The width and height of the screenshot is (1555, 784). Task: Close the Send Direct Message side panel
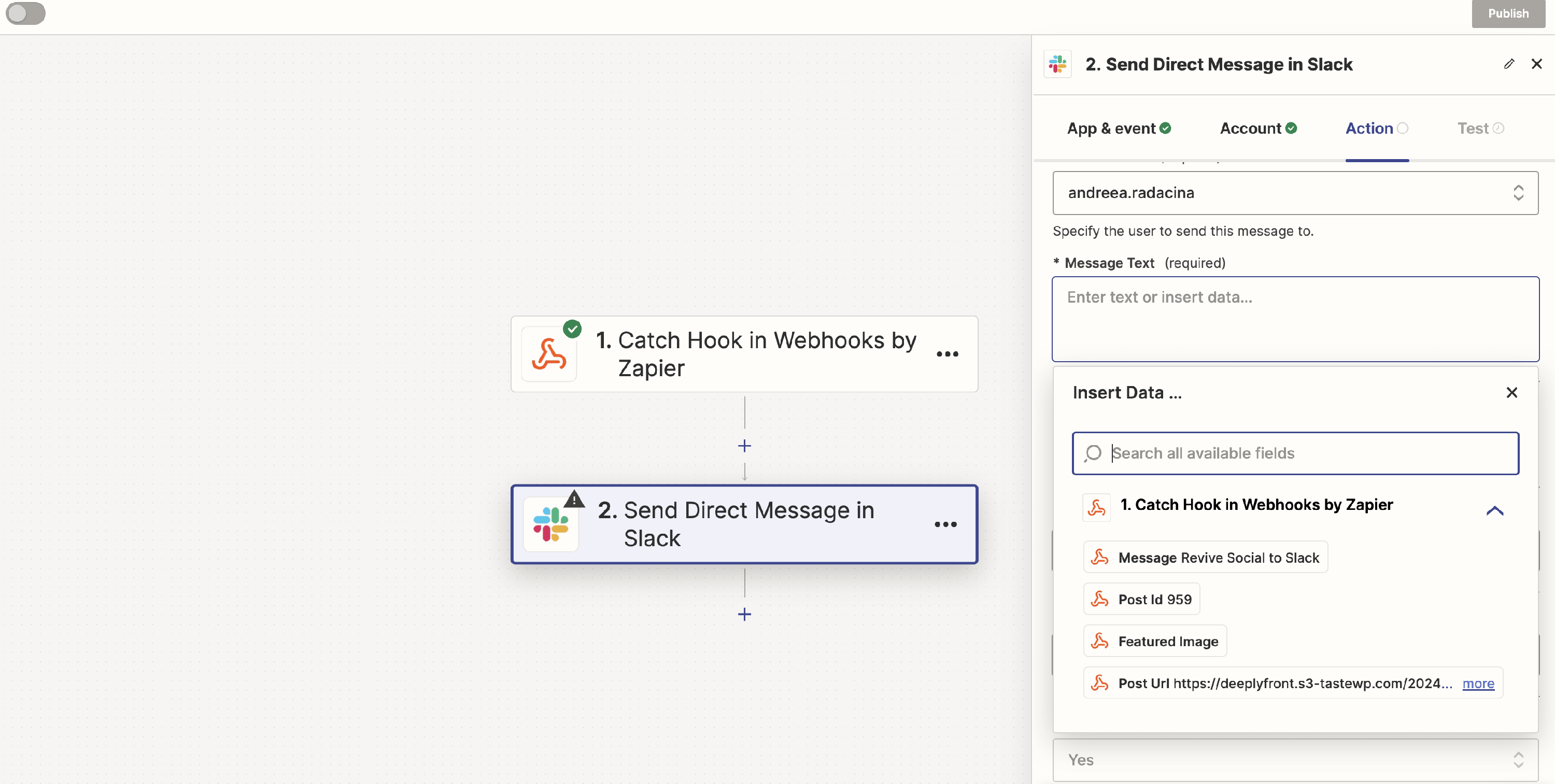[x=1537, y=64]
